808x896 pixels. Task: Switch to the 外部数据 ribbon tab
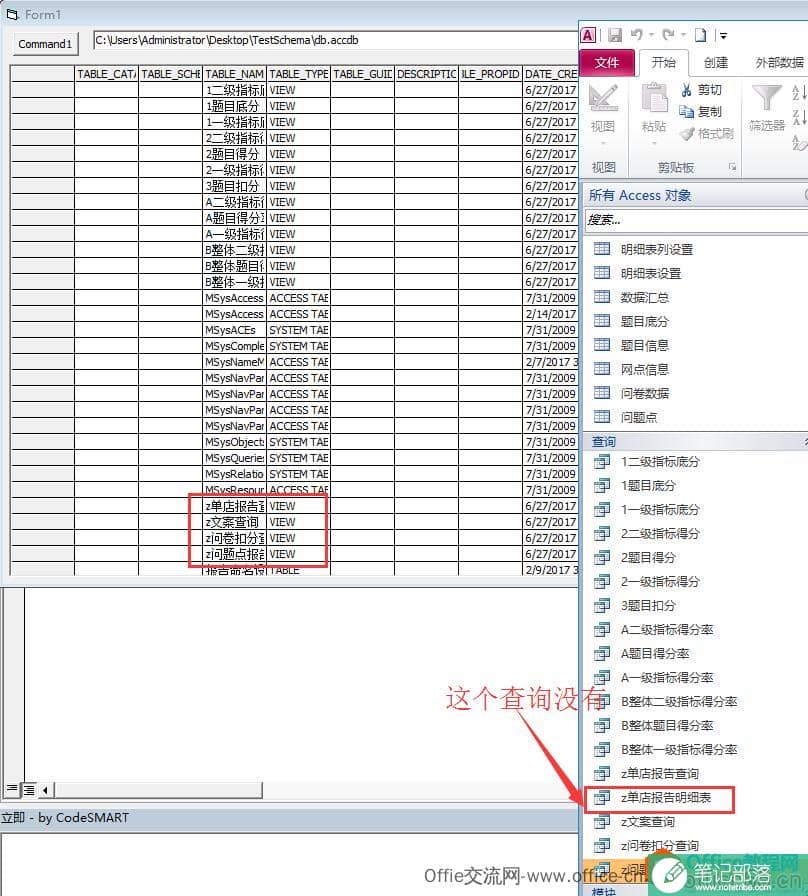click(779, 62)
